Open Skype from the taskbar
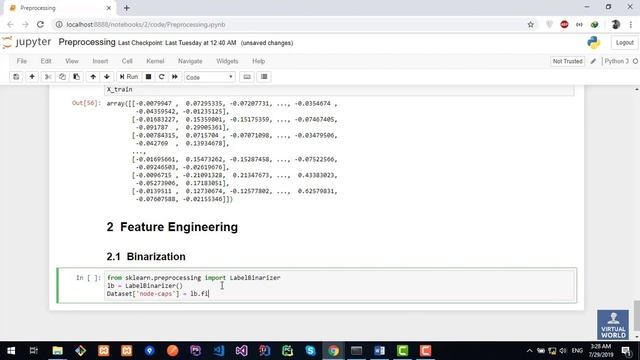 [310, 351]
